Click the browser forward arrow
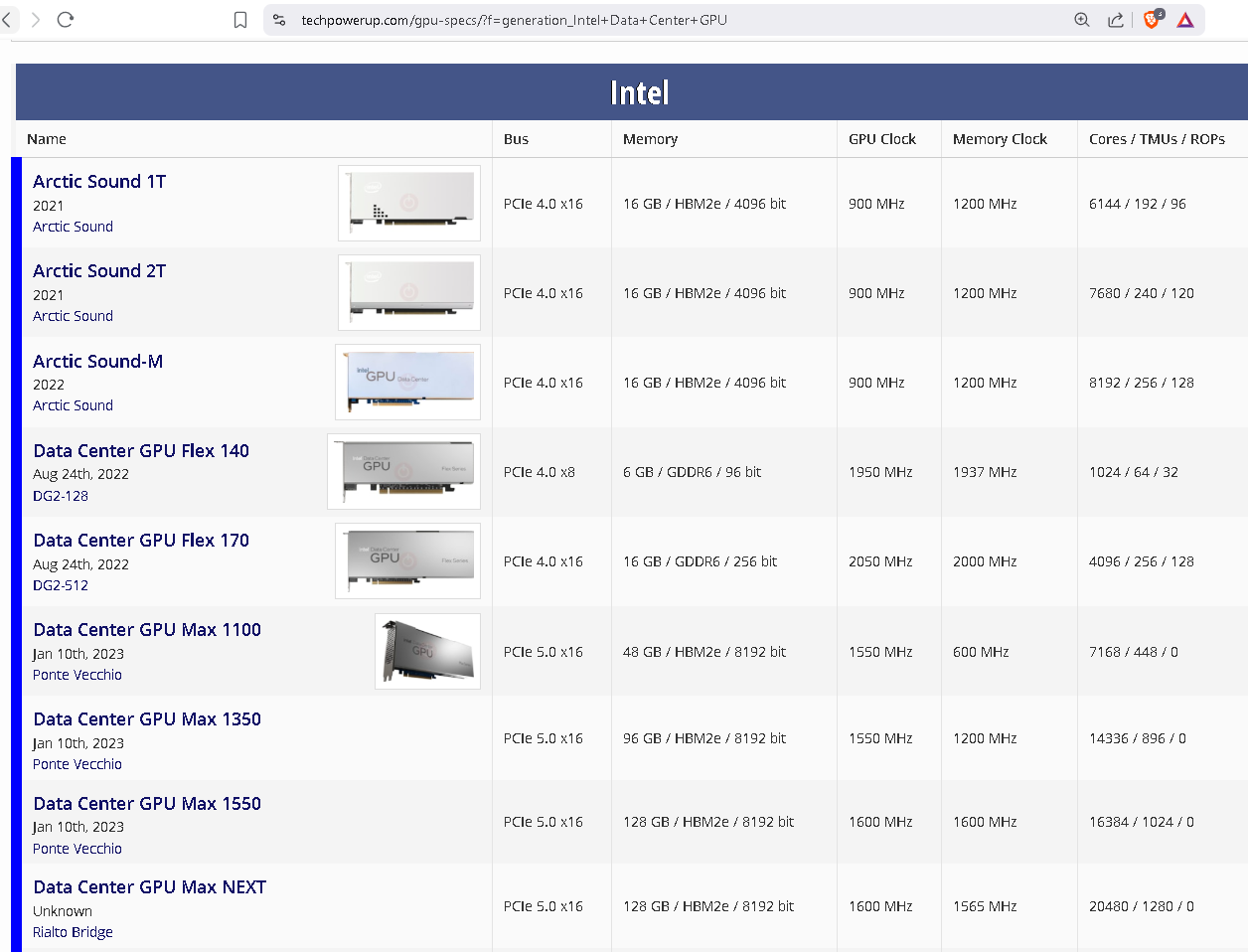This screenshot has height=952, width=1248. pyautogui.click(x=36, y=20)
